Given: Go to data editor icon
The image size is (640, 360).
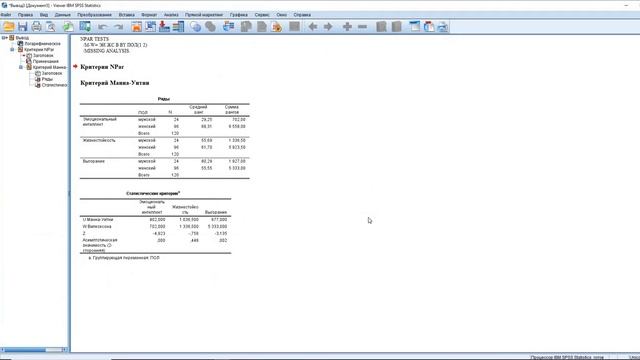Looking at the screenshot, I should pos(136,27).
